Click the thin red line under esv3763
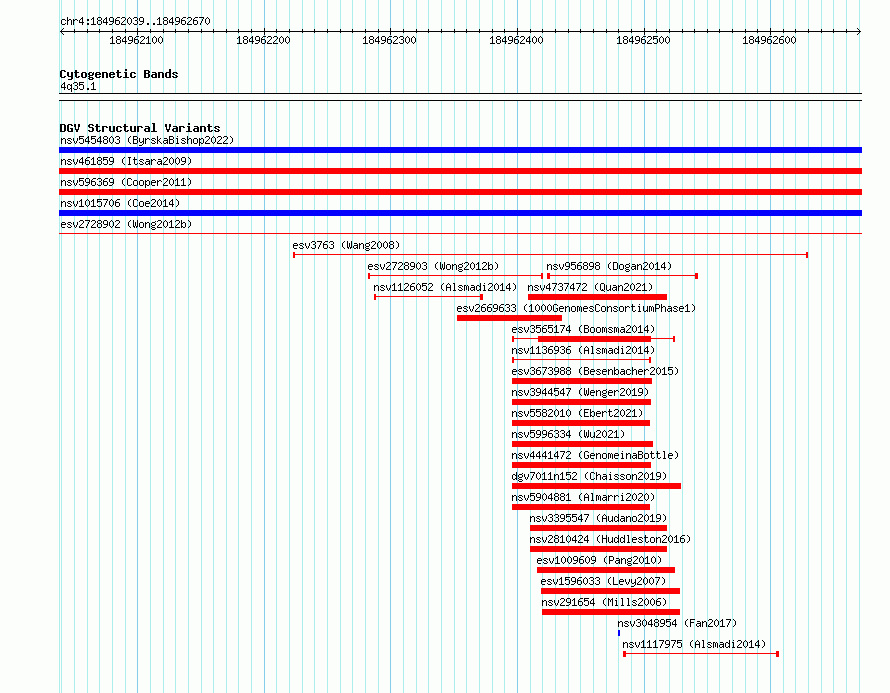This screenshot has height=693, width=890. 551,255
